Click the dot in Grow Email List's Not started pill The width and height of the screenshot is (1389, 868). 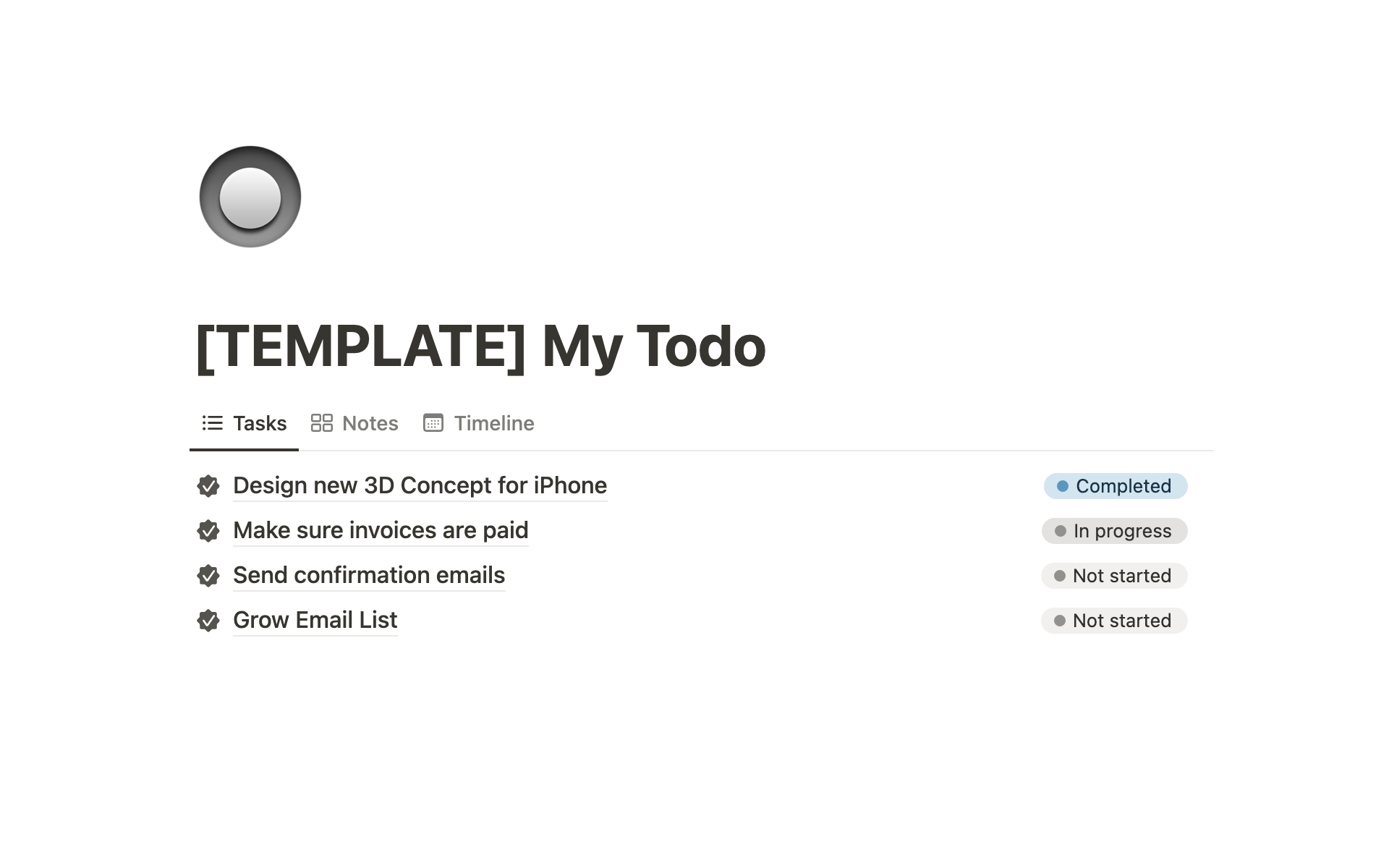pos(1061,621)
